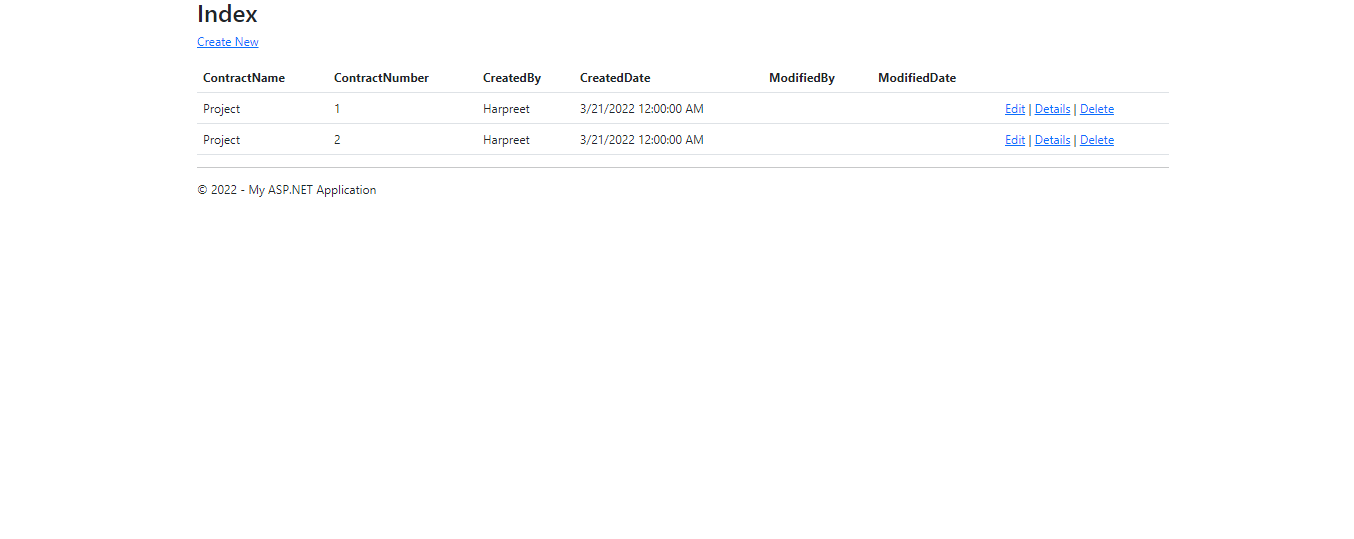Select Project cell in contract 2 row
This screenshot has width=1354, height=539.
(x=222, y=140)
